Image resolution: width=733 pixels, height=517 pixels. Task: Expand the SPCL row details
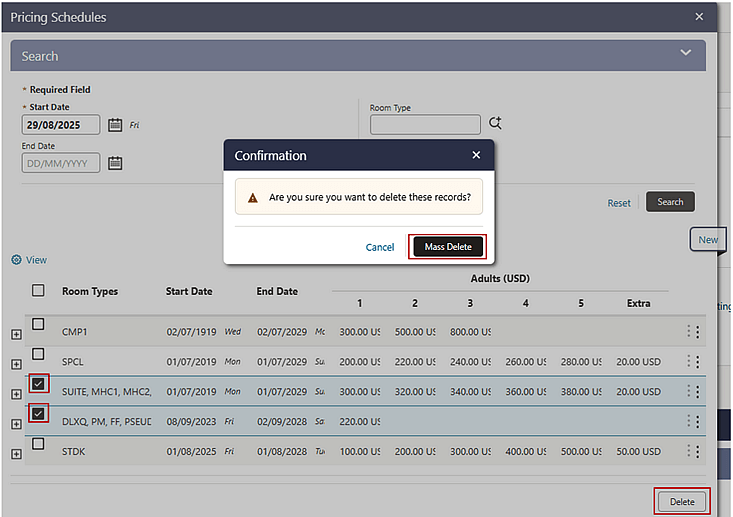(16, 365)
